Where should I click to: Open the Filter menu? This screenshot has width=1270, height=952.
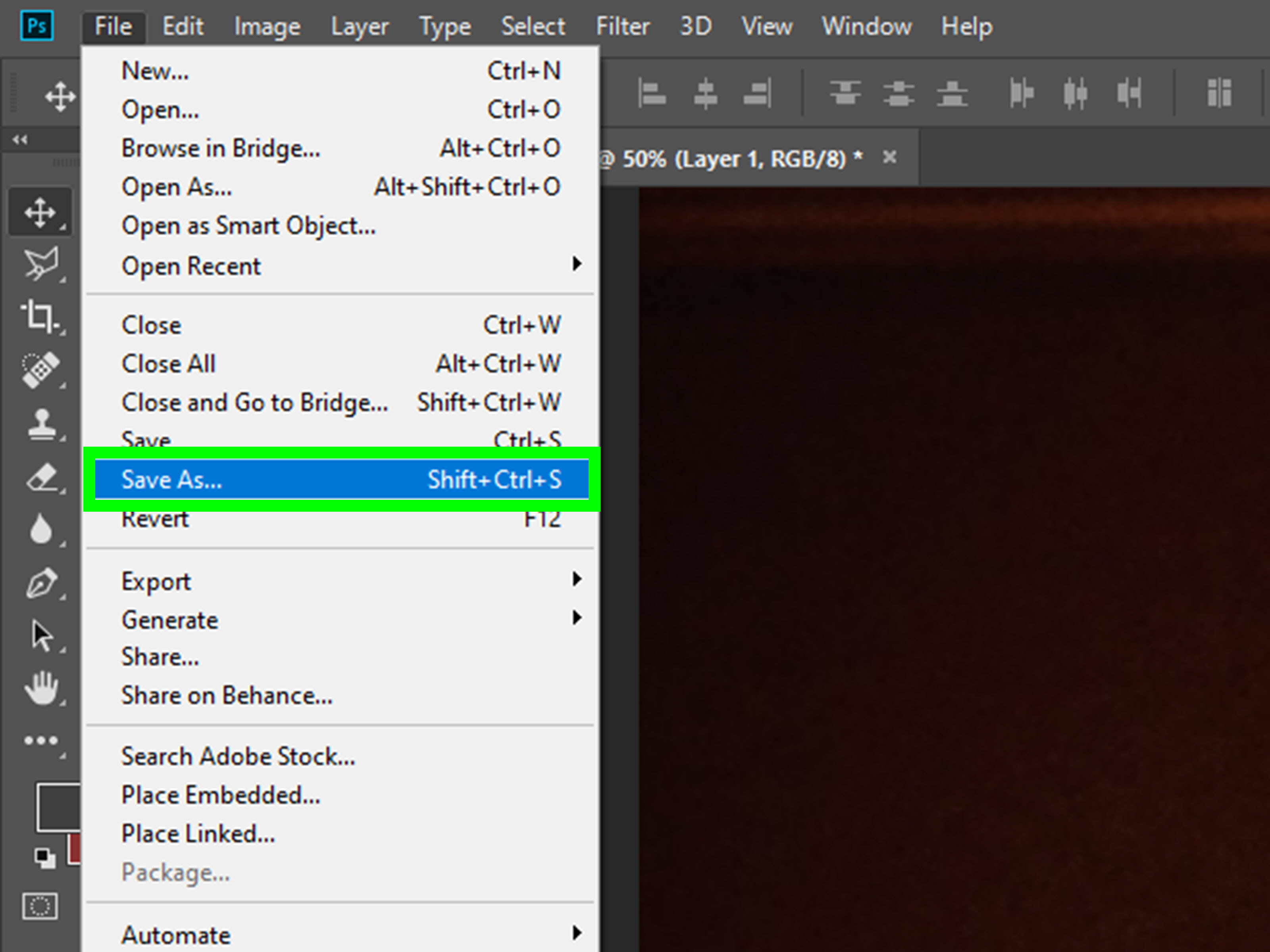(622, 27)
